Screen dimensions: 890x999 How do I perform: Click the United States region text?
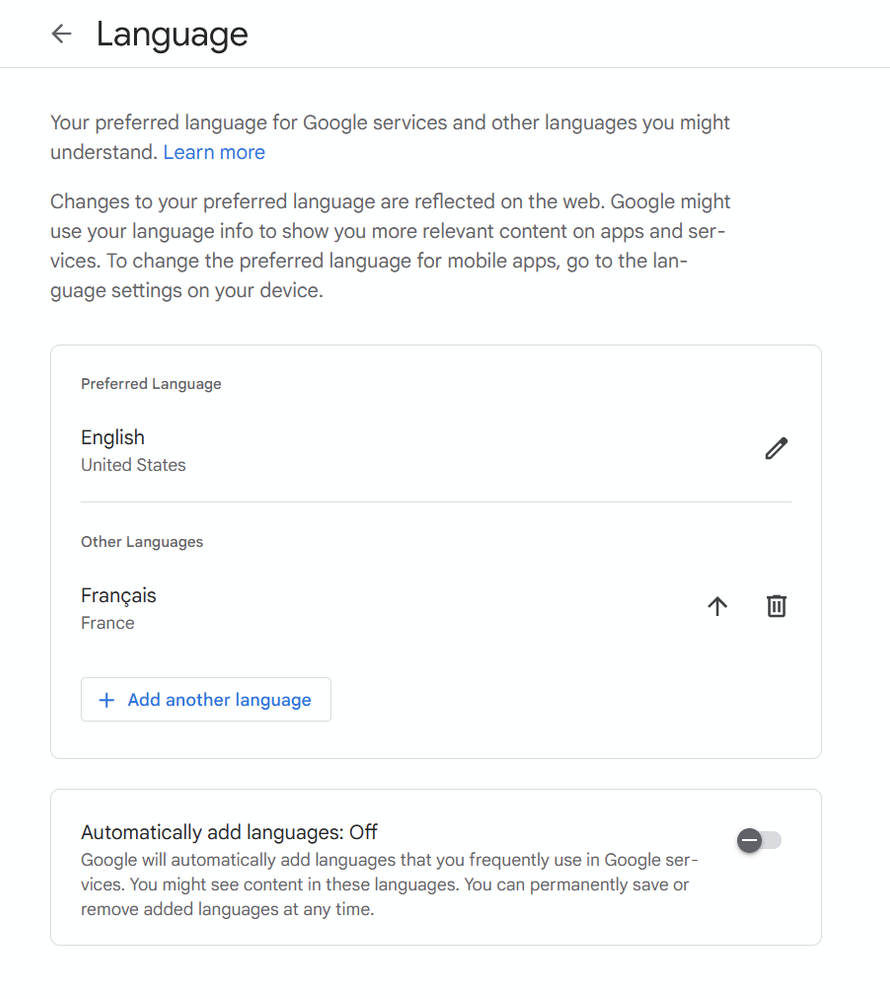[133, 465]
